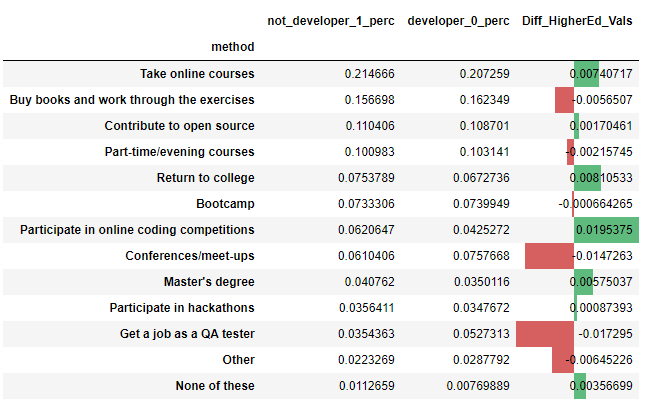Select cell value 0.0733306
This screenshot has height=403, width=647.
tap(366, 203)
